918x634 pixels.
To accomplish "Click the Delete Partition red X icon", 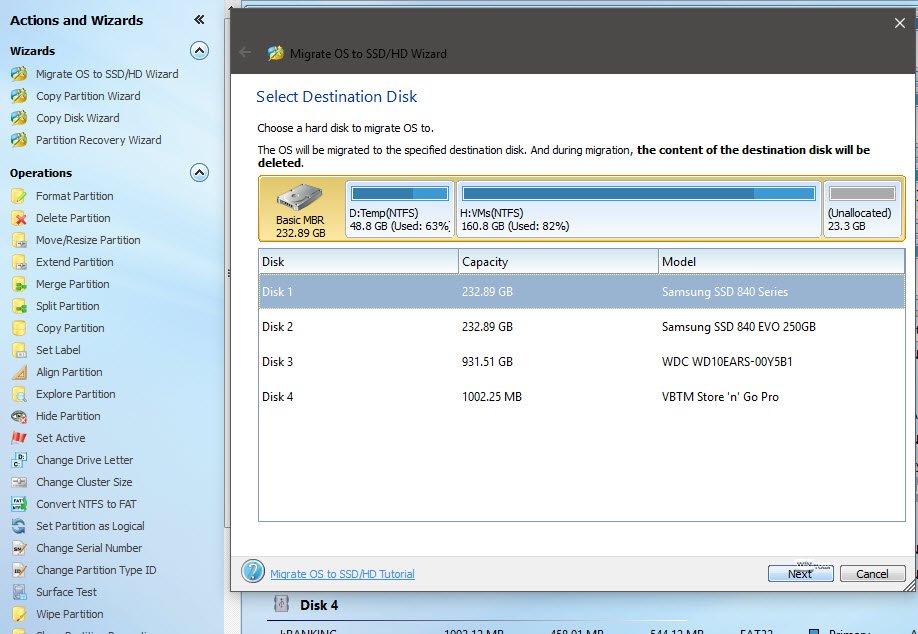I will tap(19, 218).
